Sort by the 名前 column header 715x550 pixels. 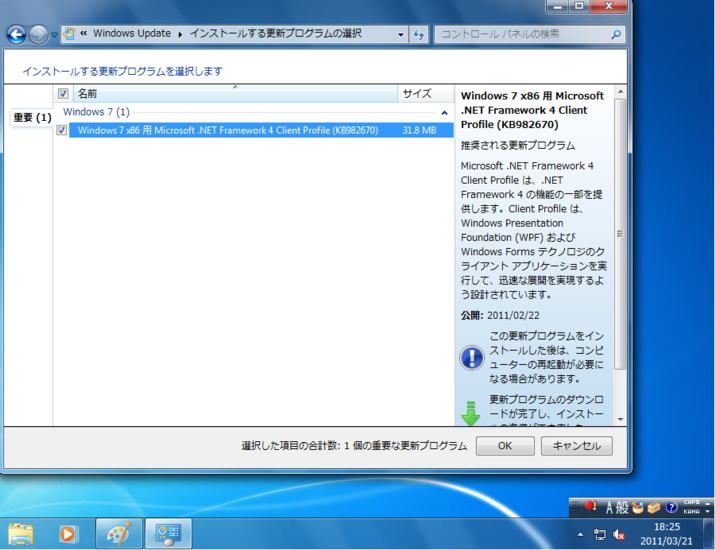point(235,93)
